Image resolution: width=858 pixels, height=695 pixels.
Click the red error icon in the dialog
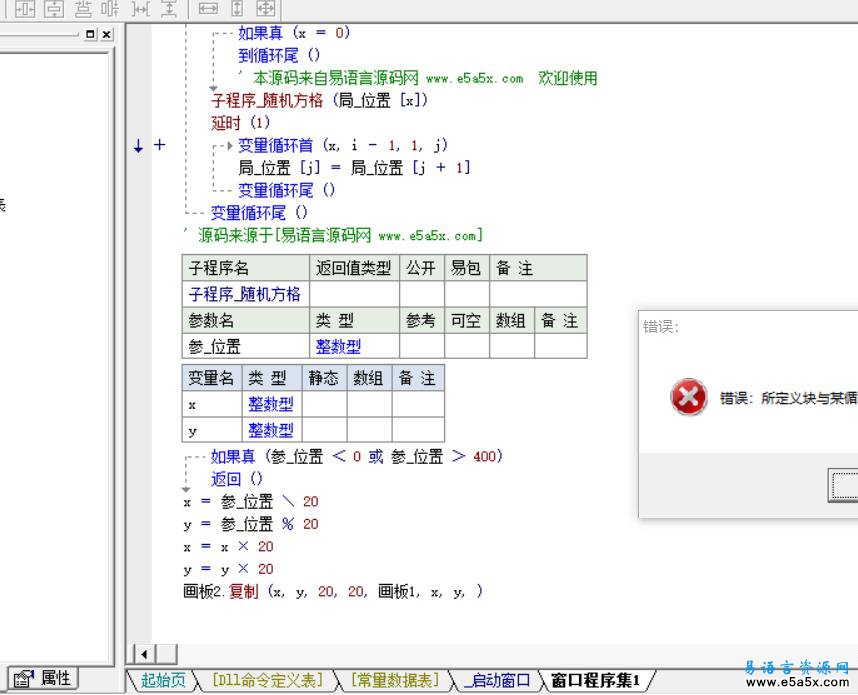688,397
